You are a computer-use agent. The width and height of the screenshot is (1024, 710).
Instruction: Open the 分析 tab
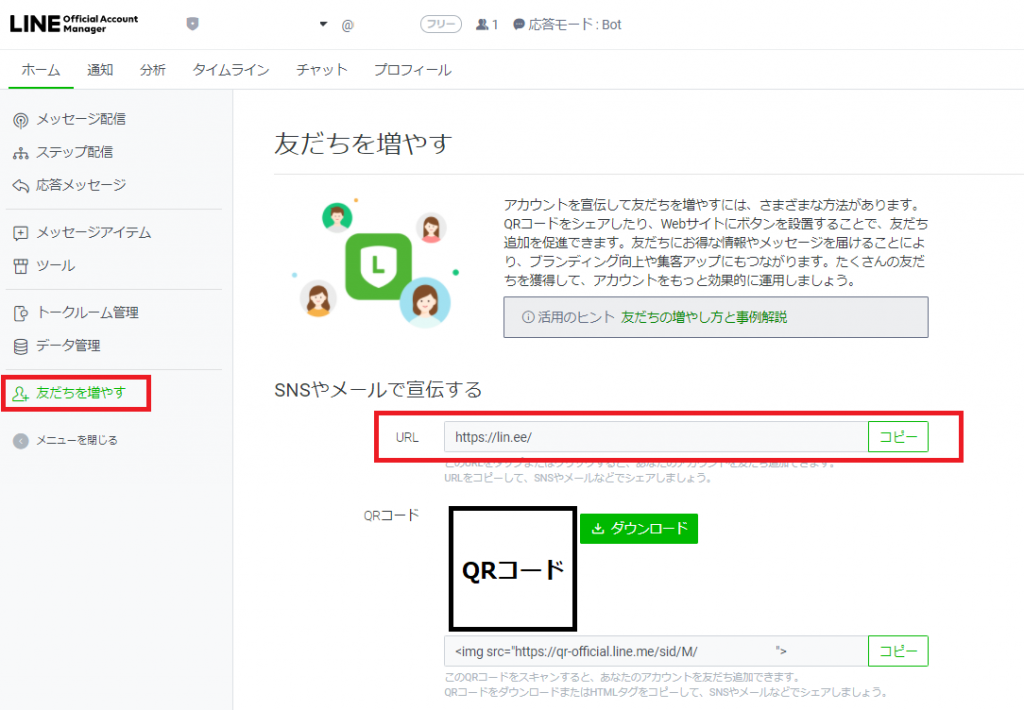153,70
